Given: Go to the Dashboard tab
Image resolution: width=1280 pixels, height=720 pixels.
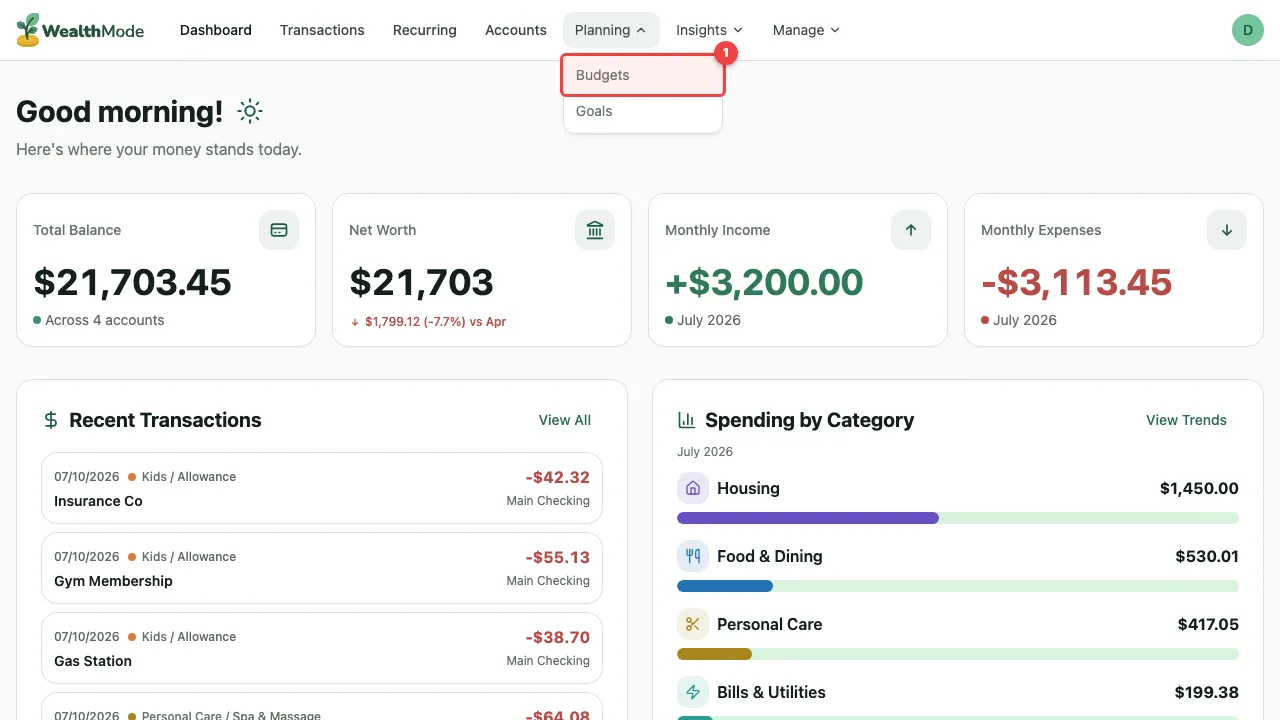Looking at the screenshot, I should pyautogui.click(x=216, y=30).
